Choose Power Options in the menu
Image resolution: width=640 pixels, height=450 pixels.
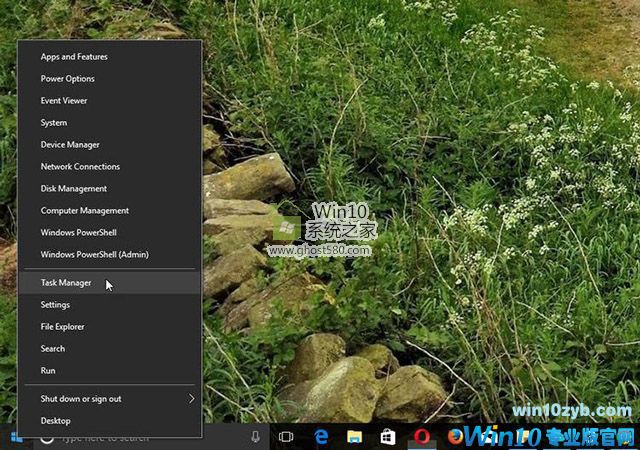67,79
